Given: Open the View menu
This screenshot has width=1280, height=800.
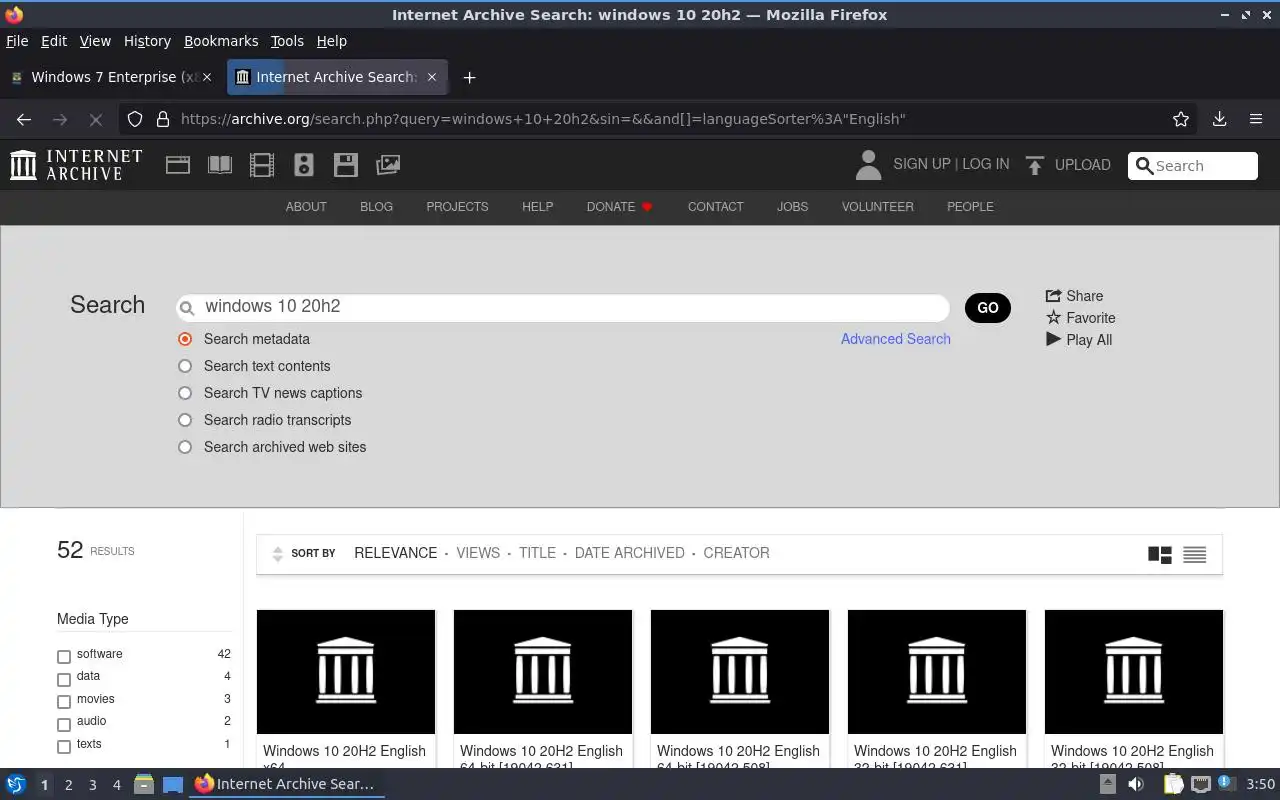Looking at the screenshot, I should click(x=95, y=41).
